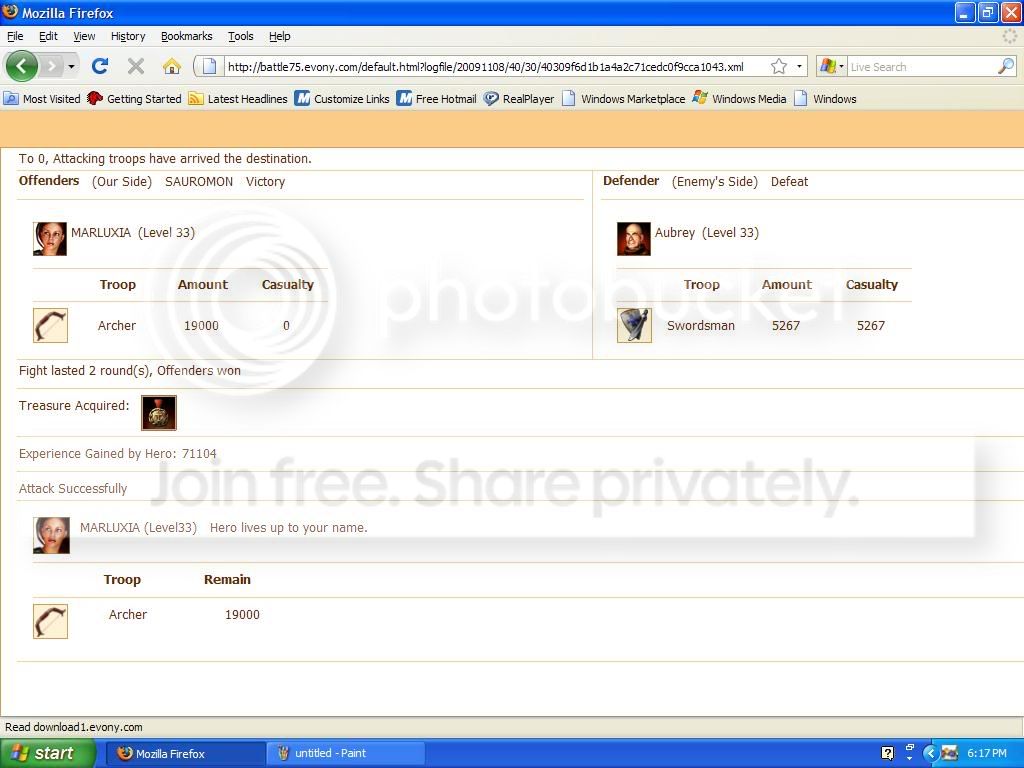Click Aubrey's hero portrait
The width and height of the screenshot is (1024, 768).
tap(633, 239)
